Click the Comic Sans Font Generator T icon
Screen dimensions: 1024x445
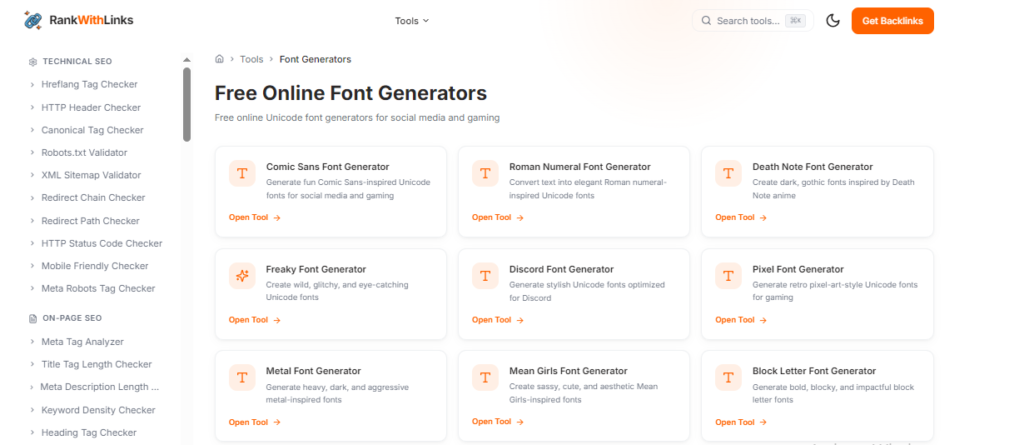point(242,174)
